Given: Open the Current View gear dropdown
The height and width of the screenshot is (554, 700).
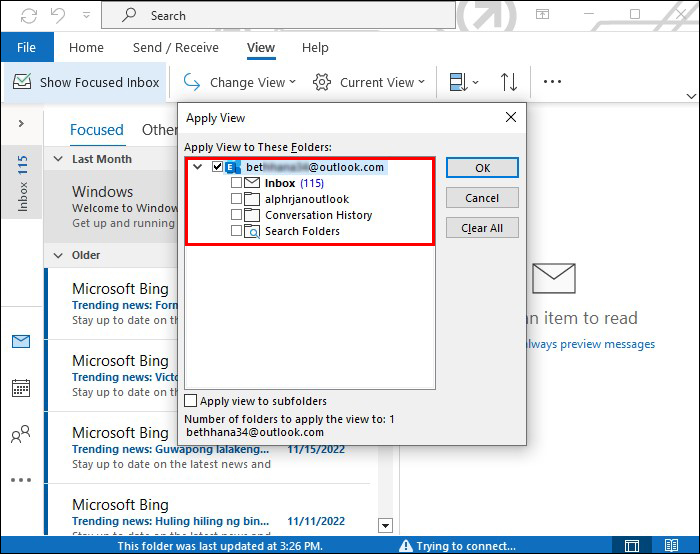Looking at the screenshot, I should [369, 82].
